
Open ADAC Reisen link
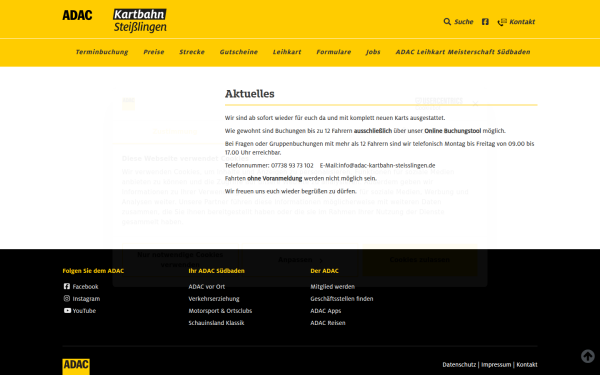point(328,323)
